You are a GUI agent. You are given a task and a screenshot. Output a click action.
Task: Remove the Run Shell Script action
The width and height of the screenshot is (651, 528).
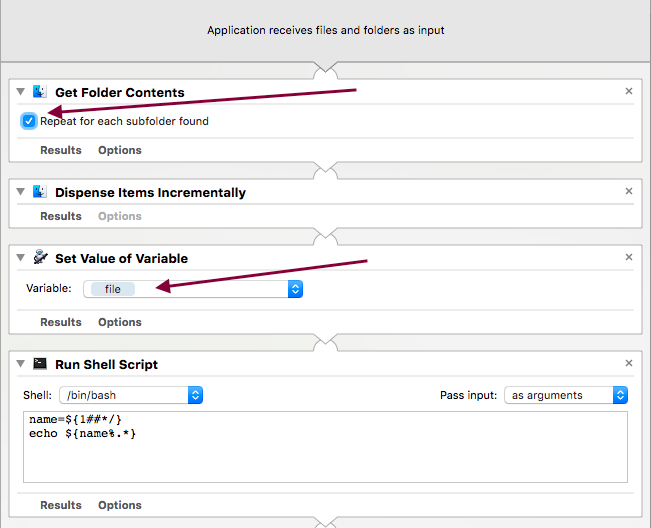[x=629, y=363]
